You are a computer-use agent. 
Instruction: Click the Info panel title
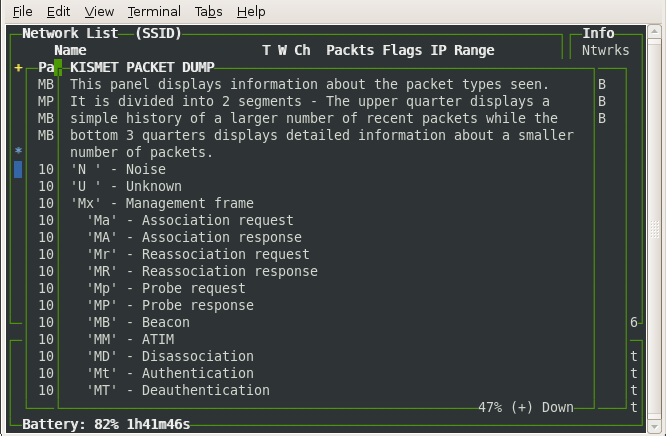point(598,33)
